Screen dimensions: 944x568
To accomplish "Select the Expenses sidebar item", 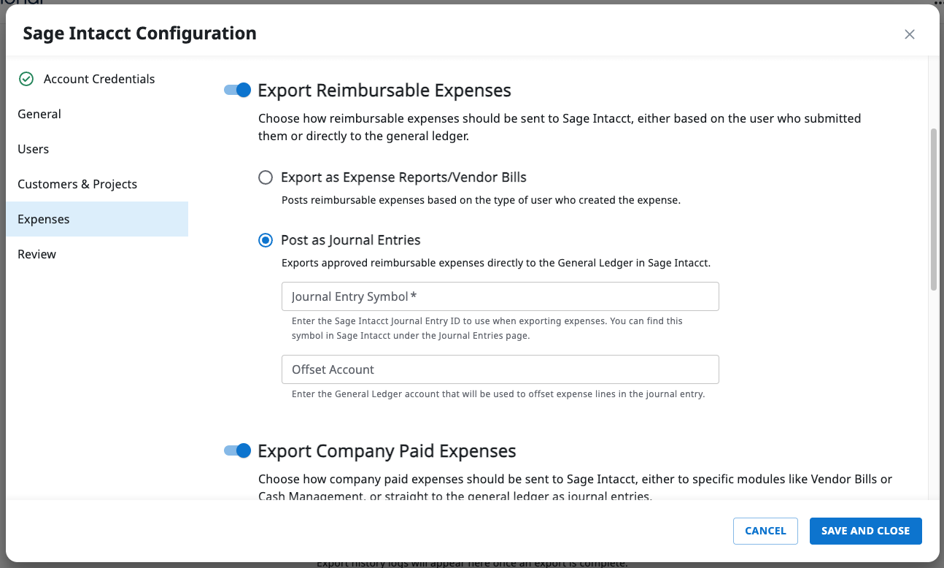I will click(44, 219).
